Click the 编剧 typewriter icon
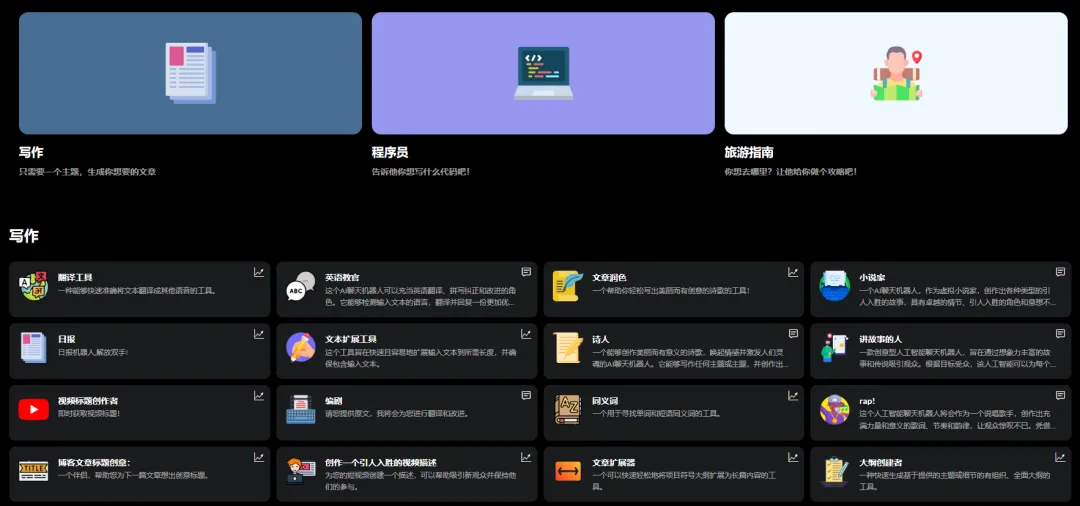Image resolution: width=1080 pixels, height=506 pixels. point(300,410)
